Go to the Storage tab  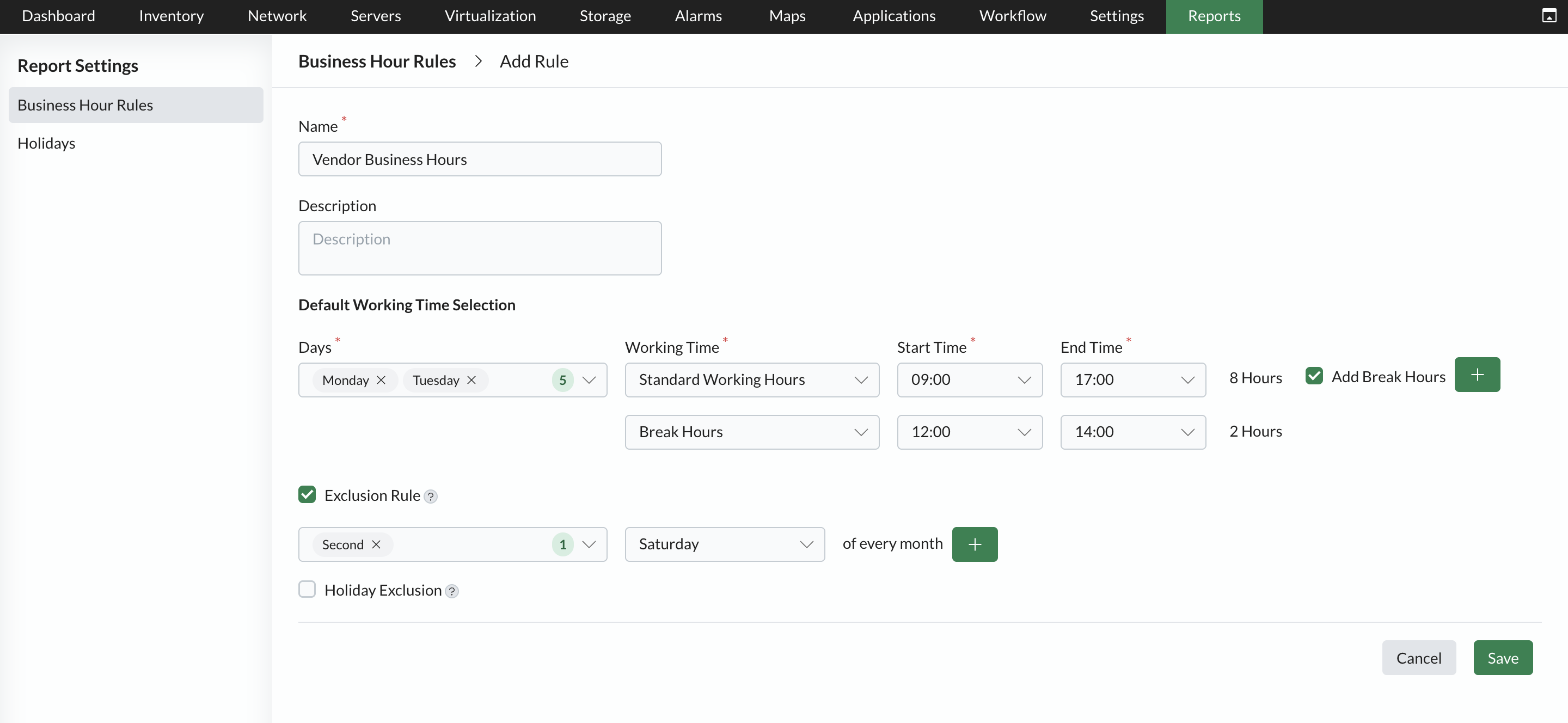pos(605,16)
